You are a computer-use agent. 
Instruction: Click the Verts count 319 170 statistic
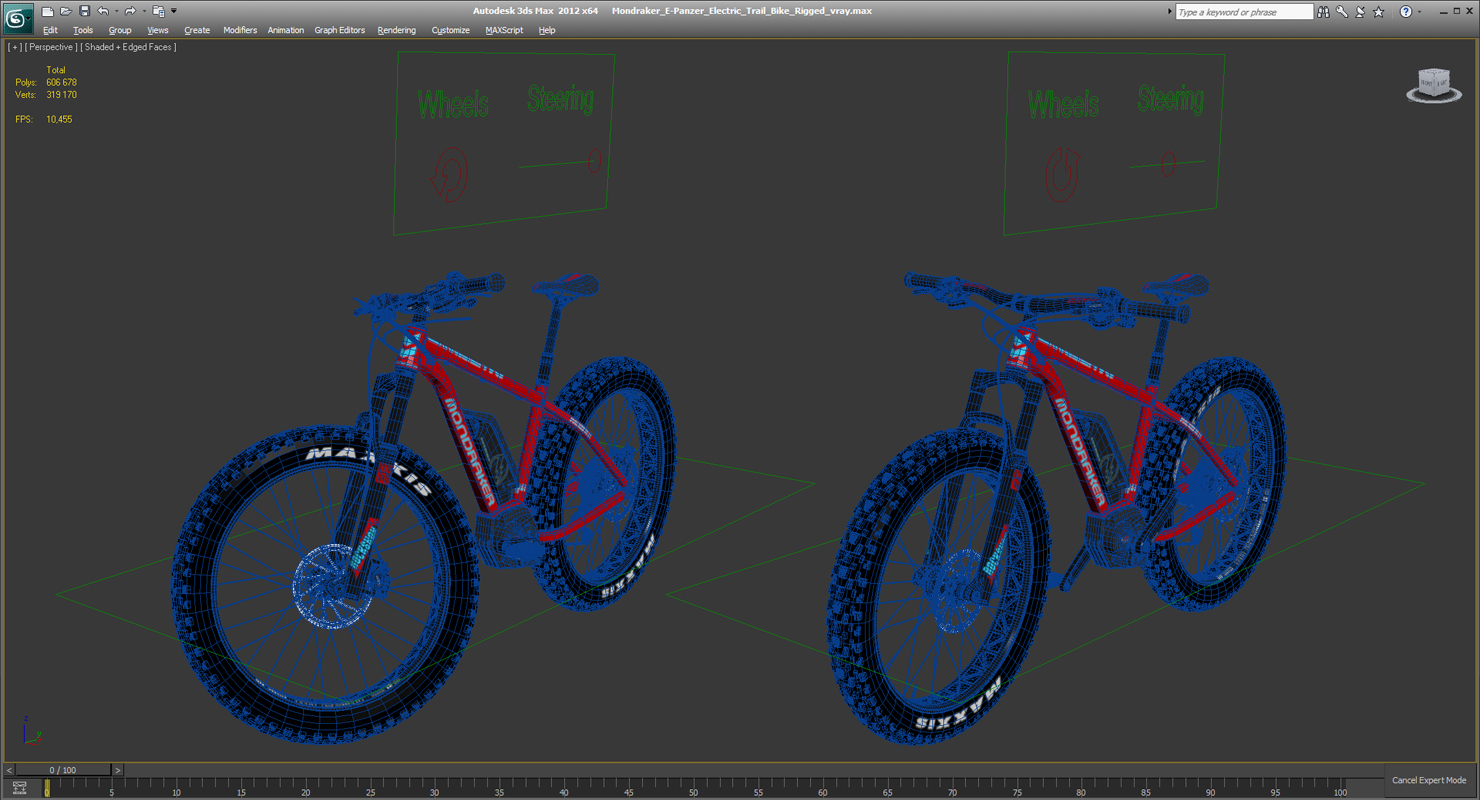61,95
